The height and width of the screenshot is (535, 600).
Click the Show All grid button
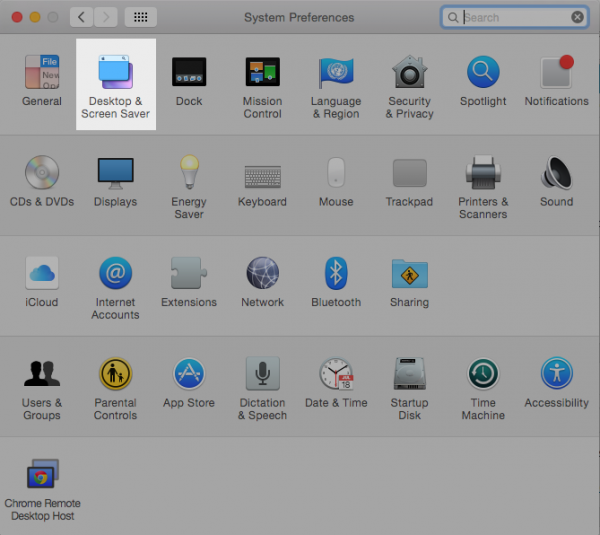point(141,17)
